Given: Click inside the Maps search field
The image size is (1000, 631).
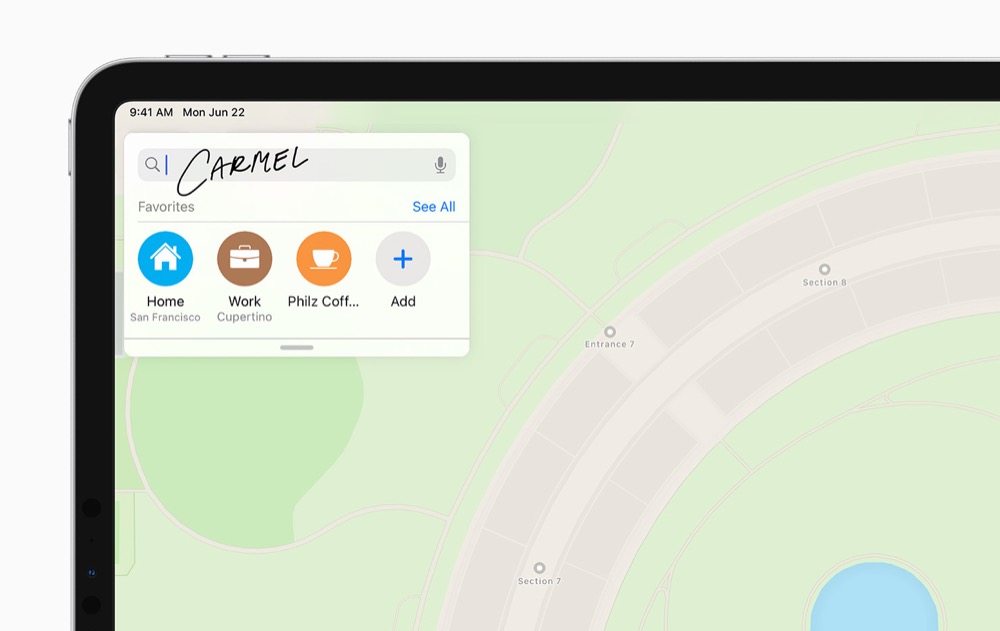Looking at the screenshot, I should click(x=297, y=165).
